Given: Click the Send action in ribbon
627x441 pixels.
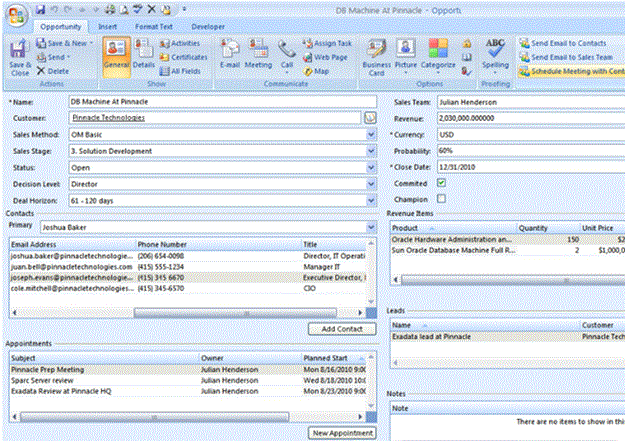Looking at the screenshot, I should [x=53, y=57].
